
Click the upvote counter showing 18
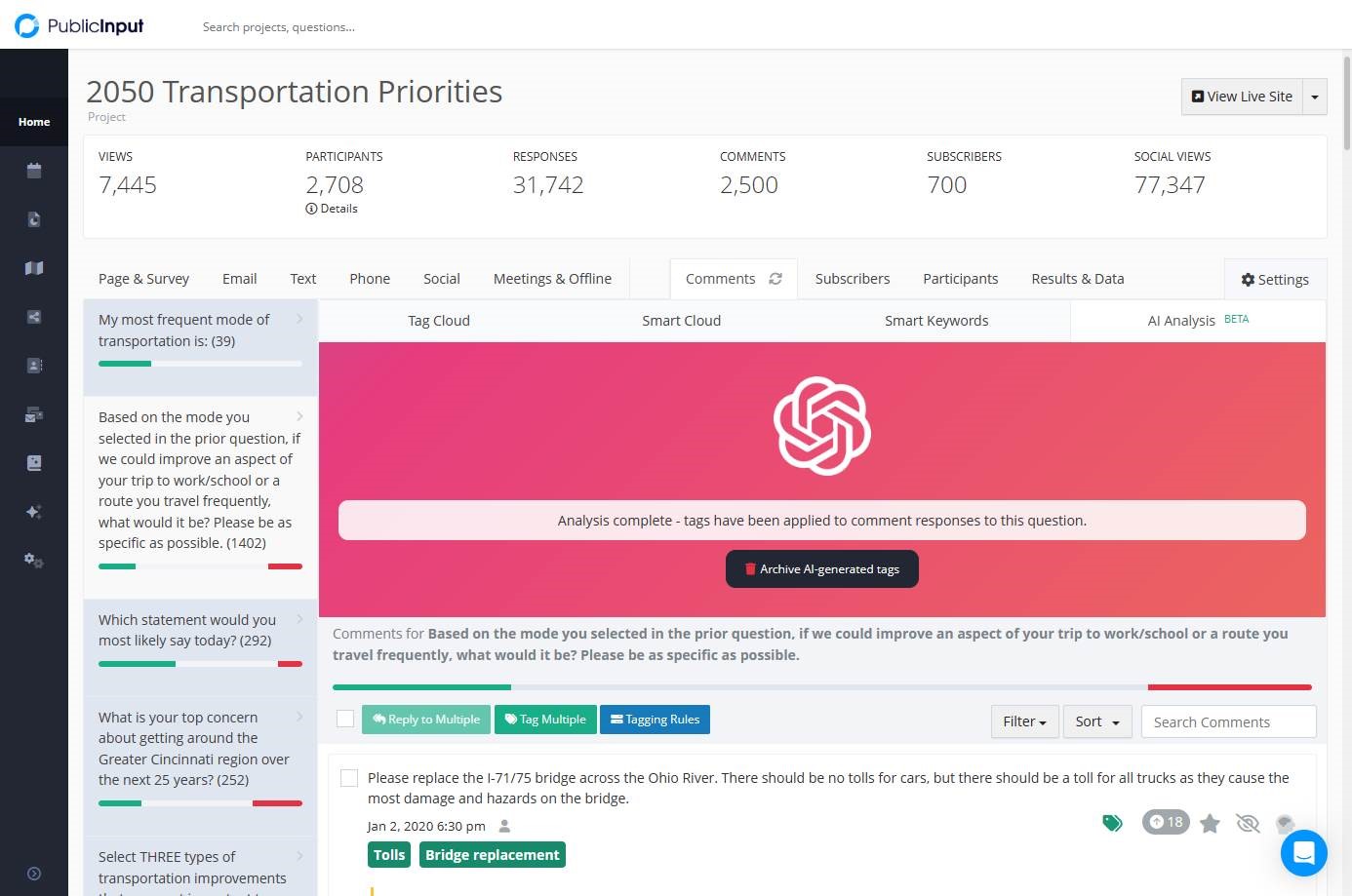pos(1165,822)
